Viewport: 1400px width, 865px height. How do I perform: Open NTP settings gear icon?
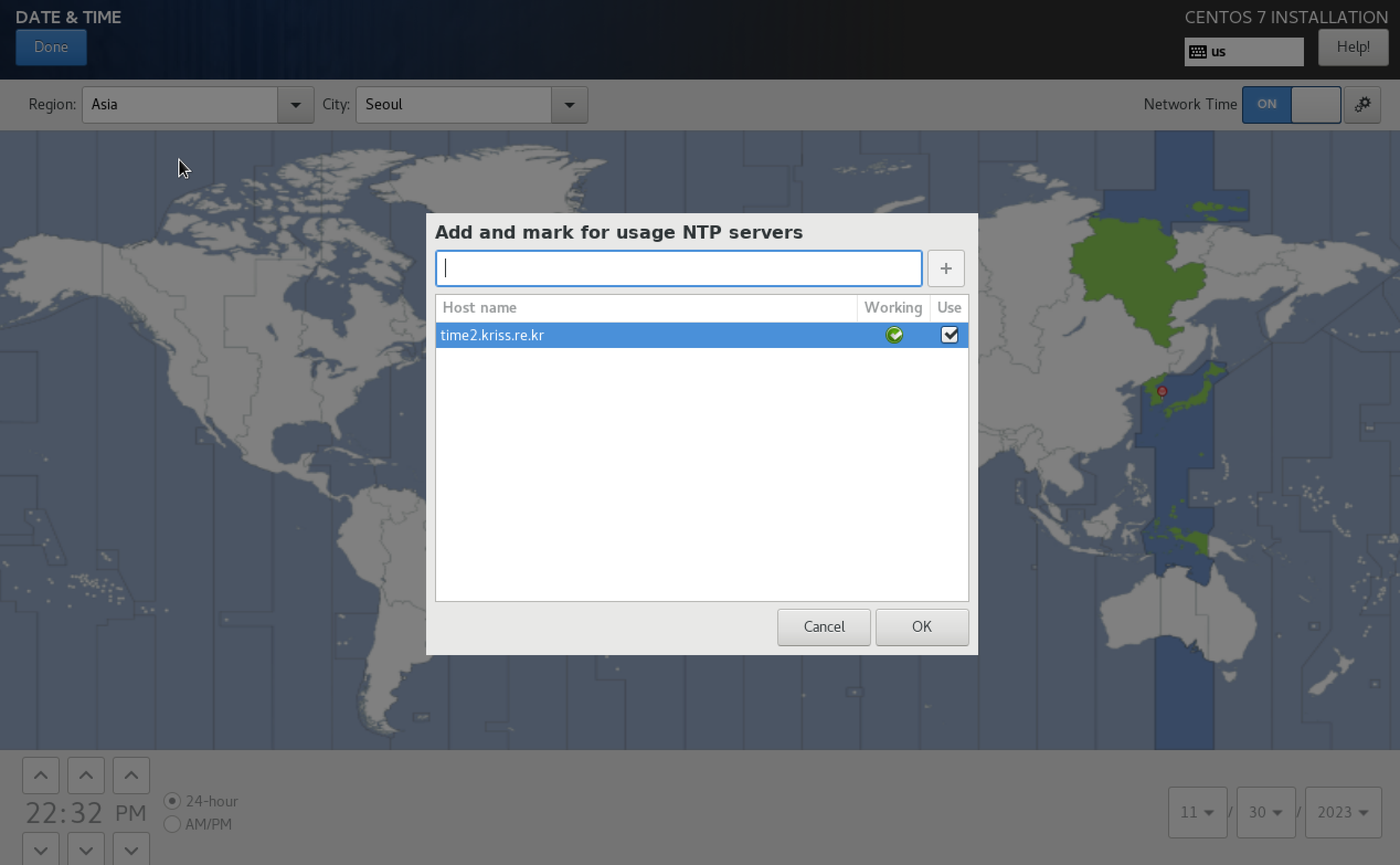click(1362, 105)
